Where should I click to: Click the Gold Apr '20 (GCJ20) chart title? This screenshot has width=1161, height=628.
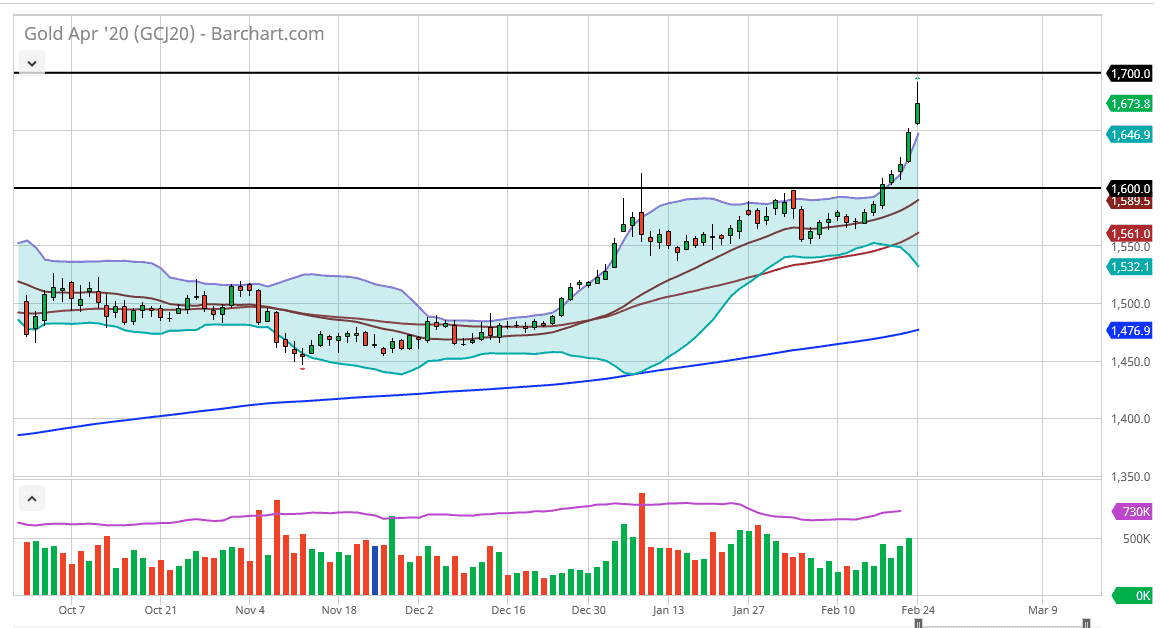(174, 33)
